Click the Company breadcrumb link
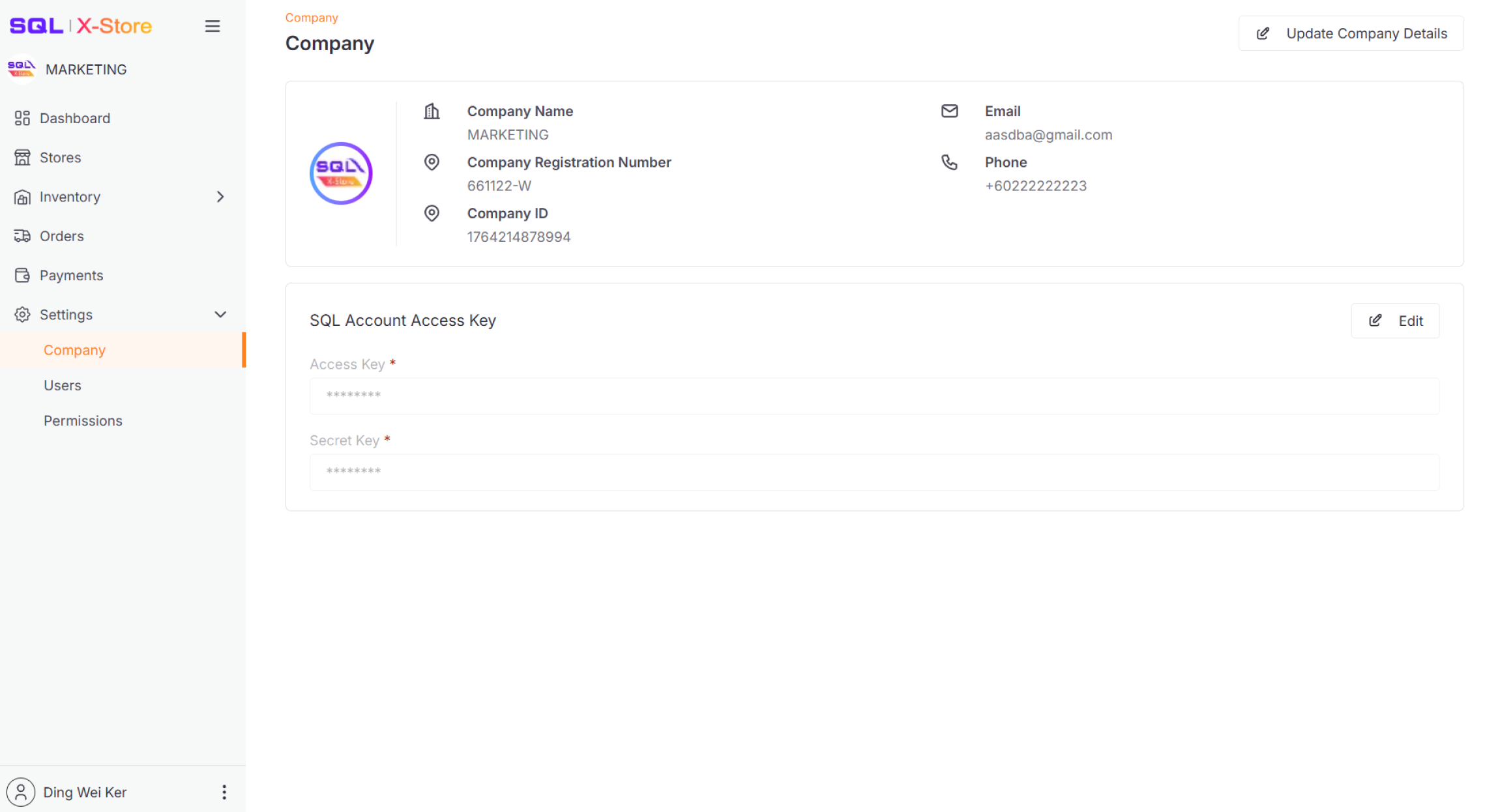Screen dimensions: 1498x812 click(x=312, y=18)
